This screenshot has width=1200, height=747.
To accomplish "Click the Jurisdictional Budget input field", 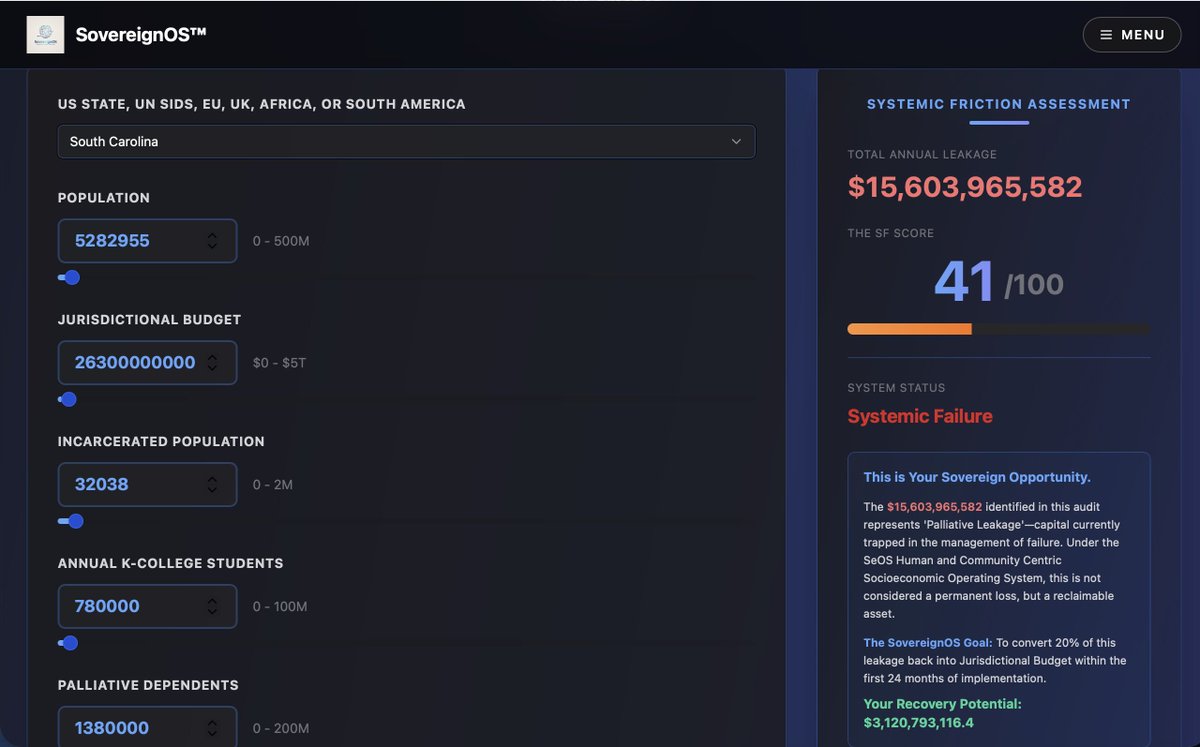I will tap(147, 363).
